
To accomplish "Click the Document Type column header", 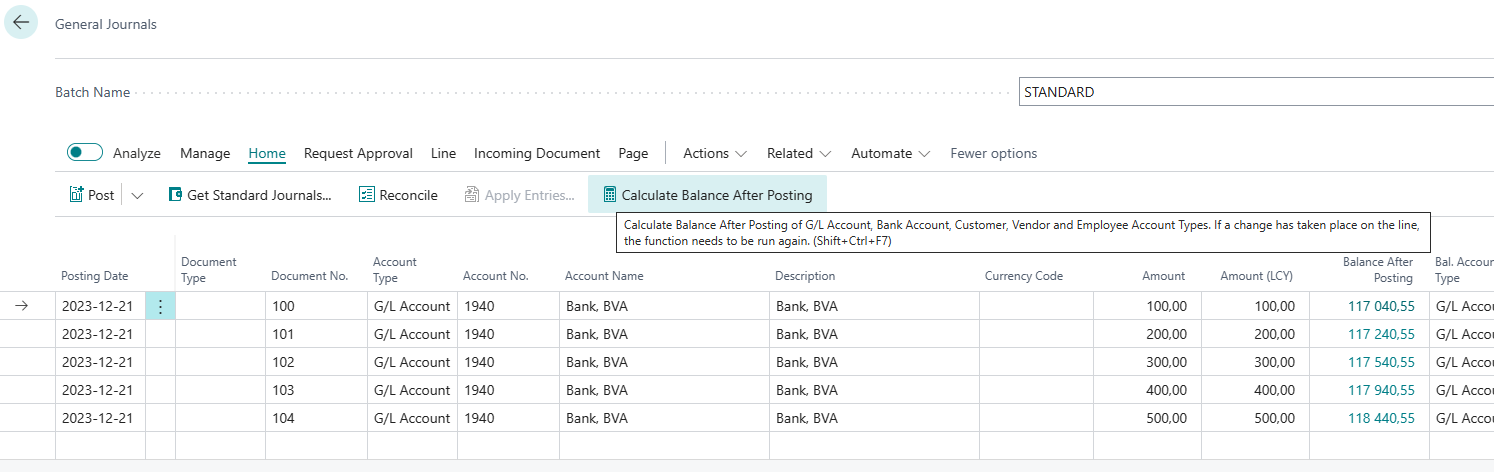I will point(209,269).
